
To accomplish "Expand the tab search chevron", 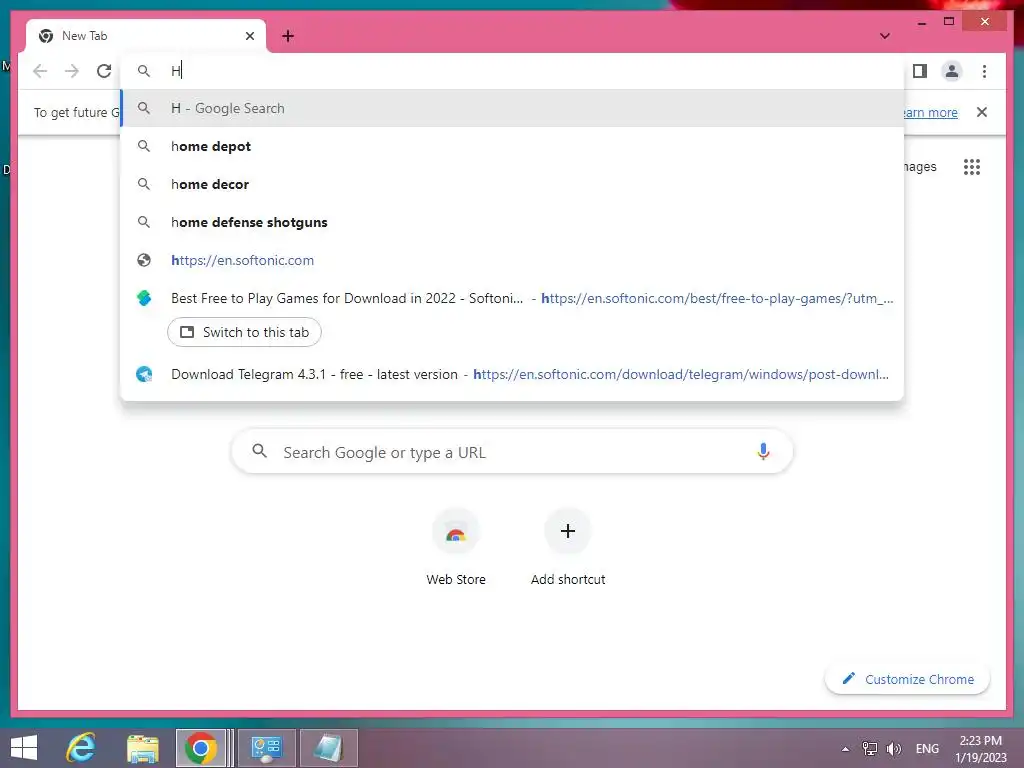I will (885, 36).
